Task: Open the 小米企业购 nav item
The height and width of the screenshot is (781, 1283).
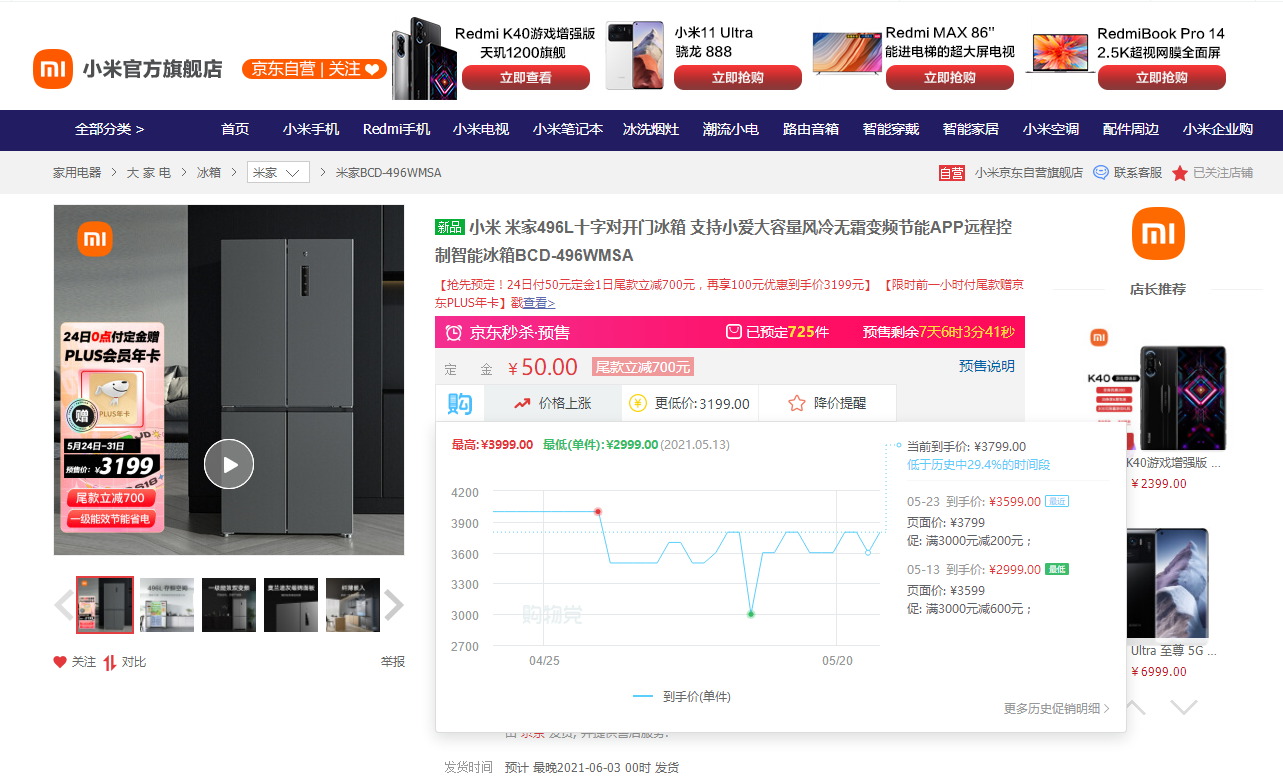Action: [1218, 130]
